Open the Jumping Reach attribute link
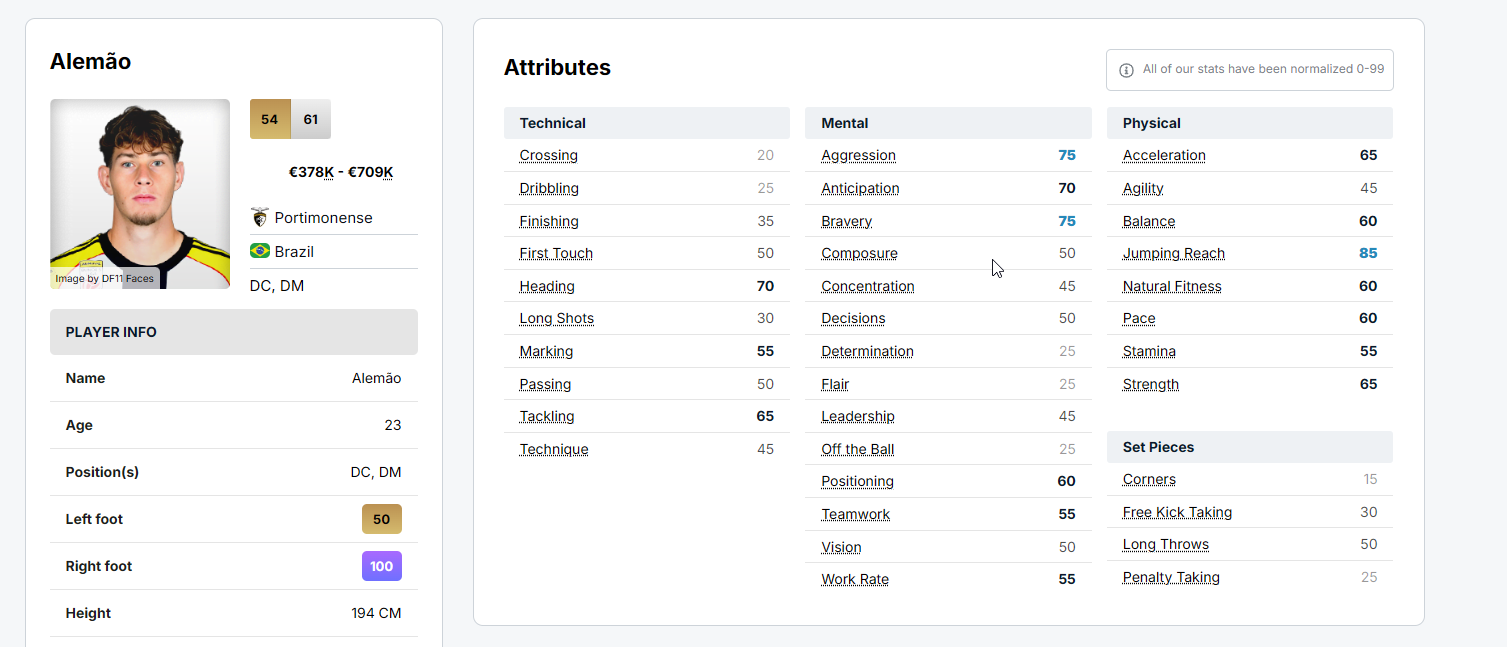This screenshot has height=647, width=1507. tap(1173, 253)
